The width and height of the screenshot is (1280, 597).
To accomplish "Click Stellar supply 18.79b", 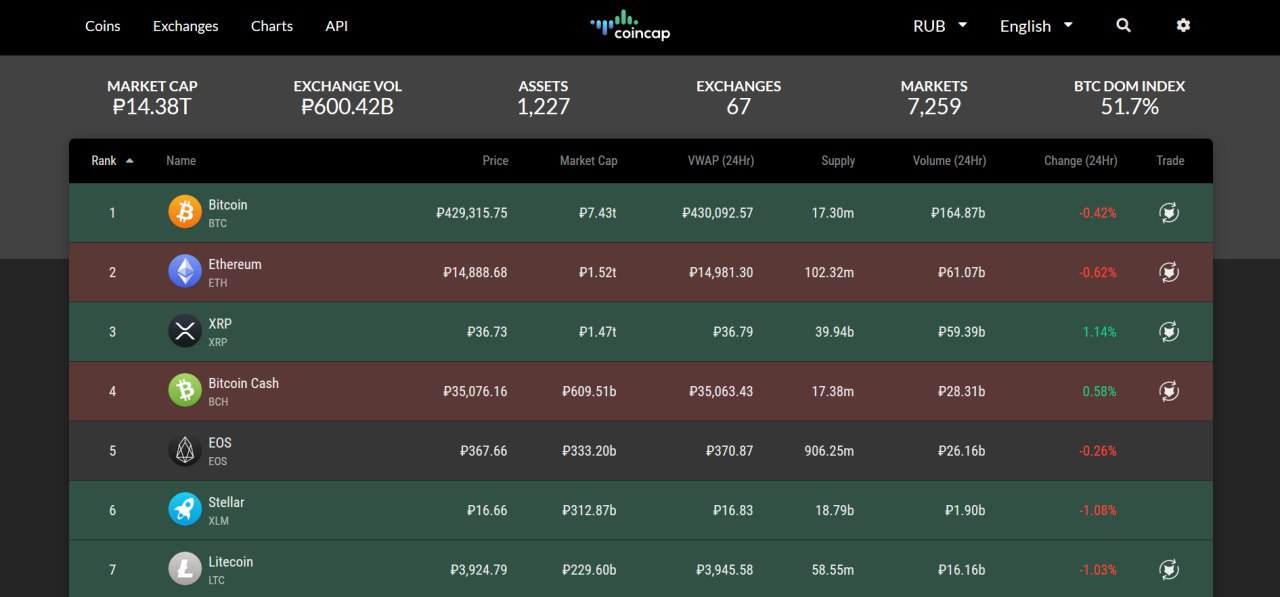I will tap(835, 510).
